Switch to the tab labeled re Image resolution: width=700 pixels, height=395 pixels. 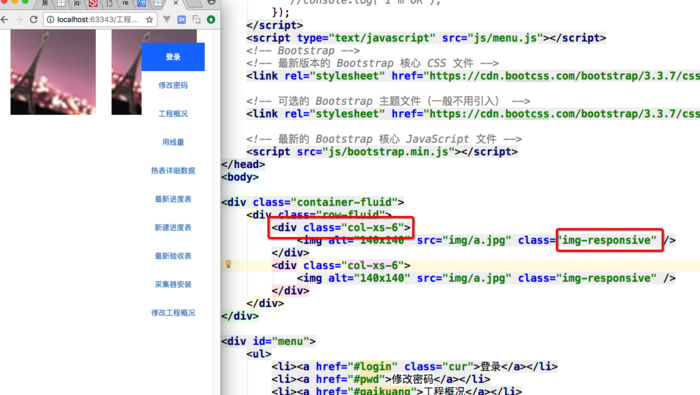(125, 3)
